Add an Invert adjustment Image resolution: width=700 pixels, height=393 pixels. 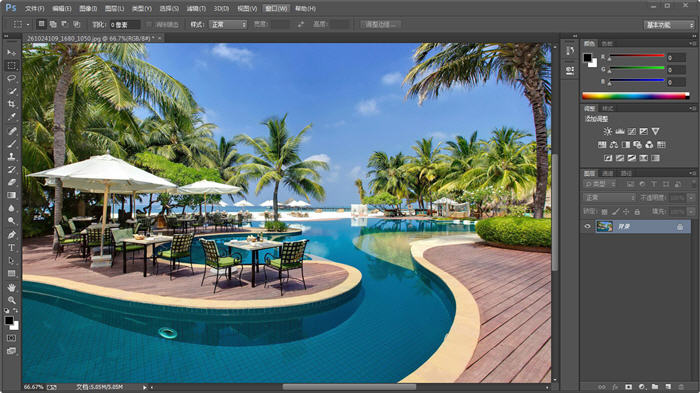pos(608,158)
